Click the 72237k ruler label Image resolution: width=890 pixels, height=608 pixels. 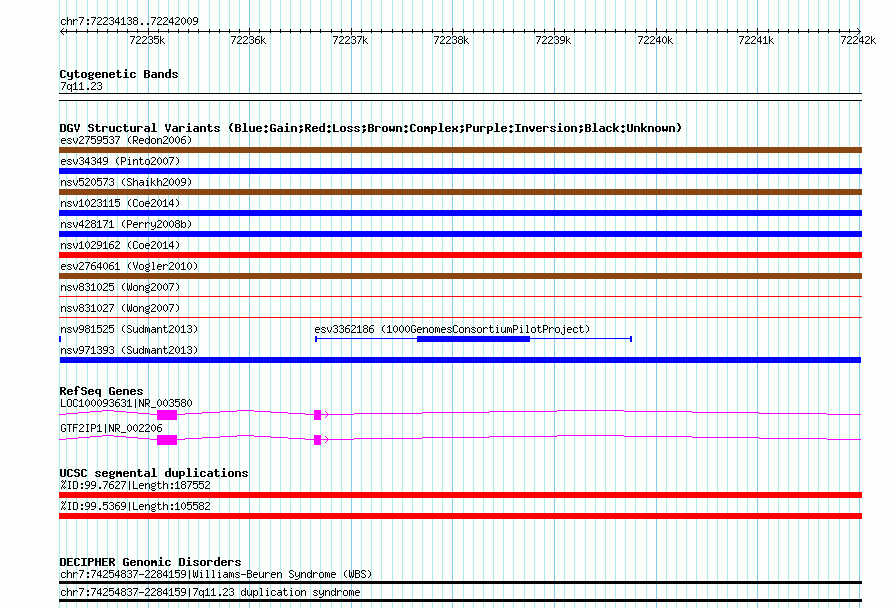[350, 40]
